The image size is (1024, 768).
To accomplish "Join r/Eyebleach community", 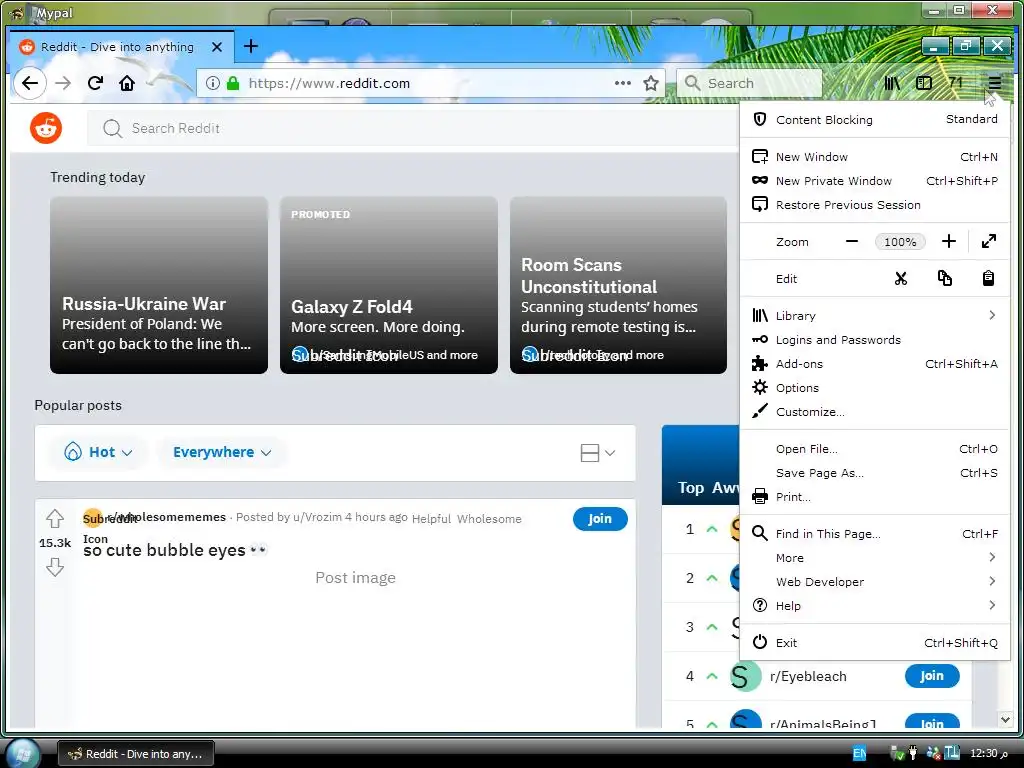I will (932, 676).
